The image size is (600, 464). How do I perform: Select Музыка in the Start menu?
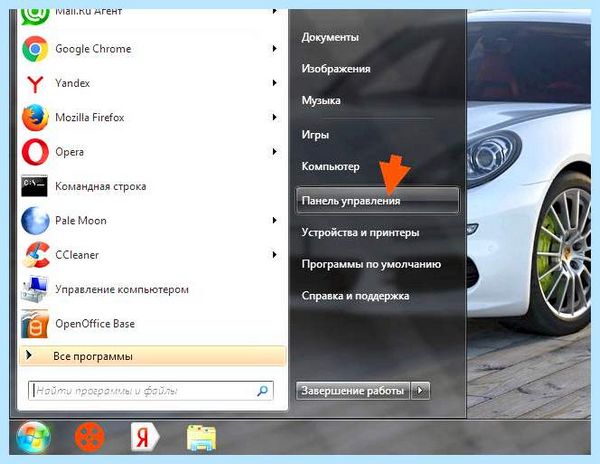(321, 101)
